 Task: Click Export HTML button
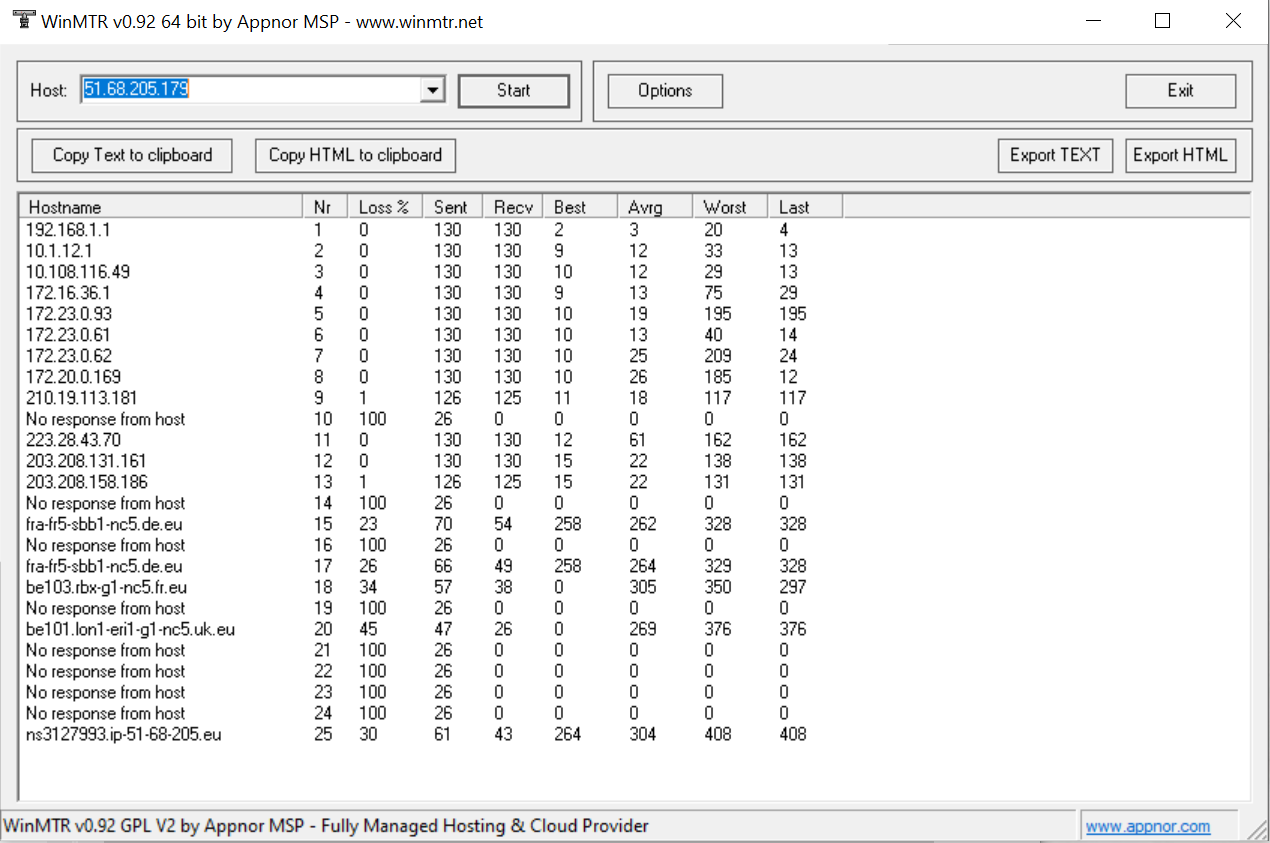[1179, 155]
